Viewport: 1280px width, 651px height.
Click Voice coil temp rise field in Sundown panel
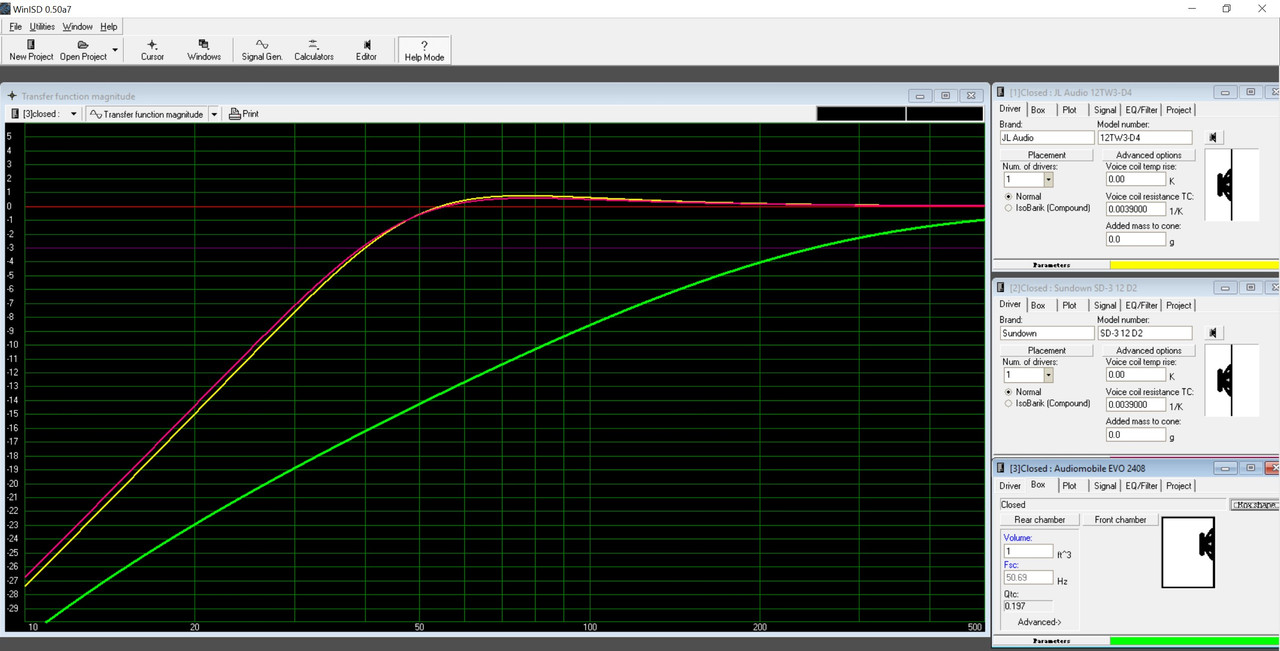click(1135, 375)
